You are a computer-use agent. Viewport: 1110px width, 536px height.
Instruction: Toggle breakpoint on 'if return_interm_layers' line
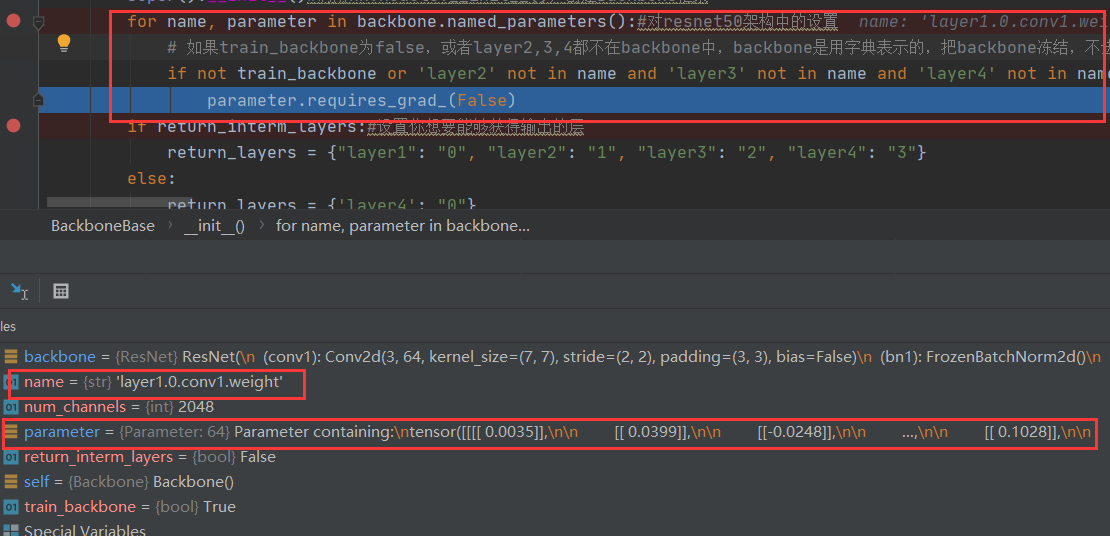click(13, 126)
